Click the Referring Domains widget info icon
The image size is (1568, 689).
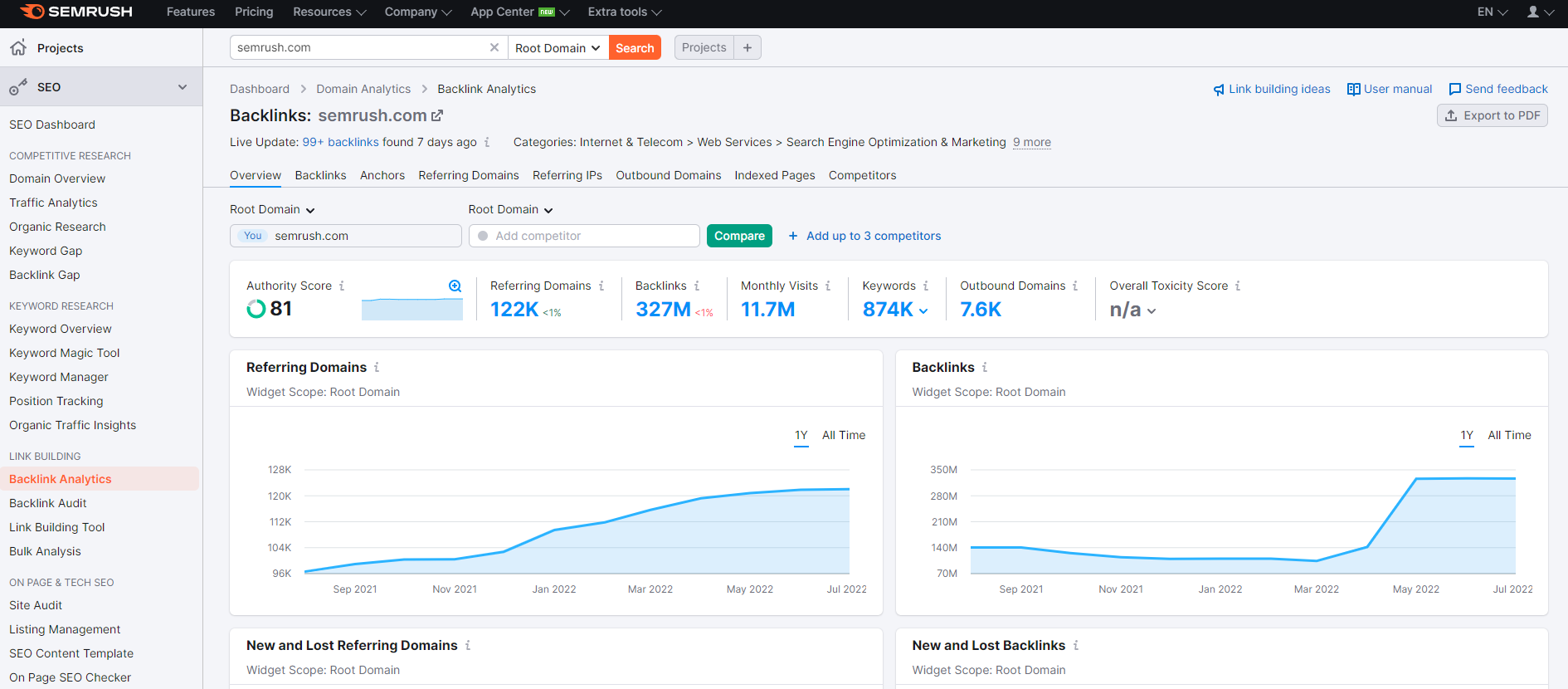click(377, 367)
